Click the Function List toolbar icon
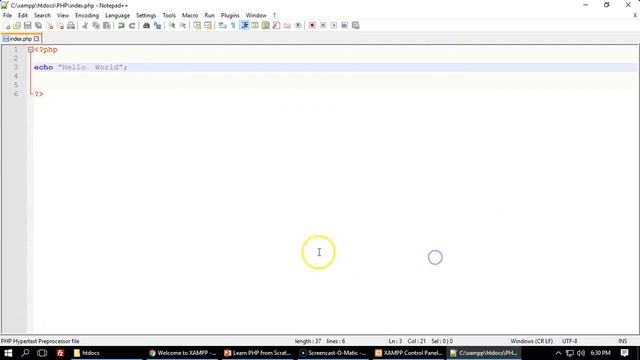640x360 pixels. (x=276, y=25)
